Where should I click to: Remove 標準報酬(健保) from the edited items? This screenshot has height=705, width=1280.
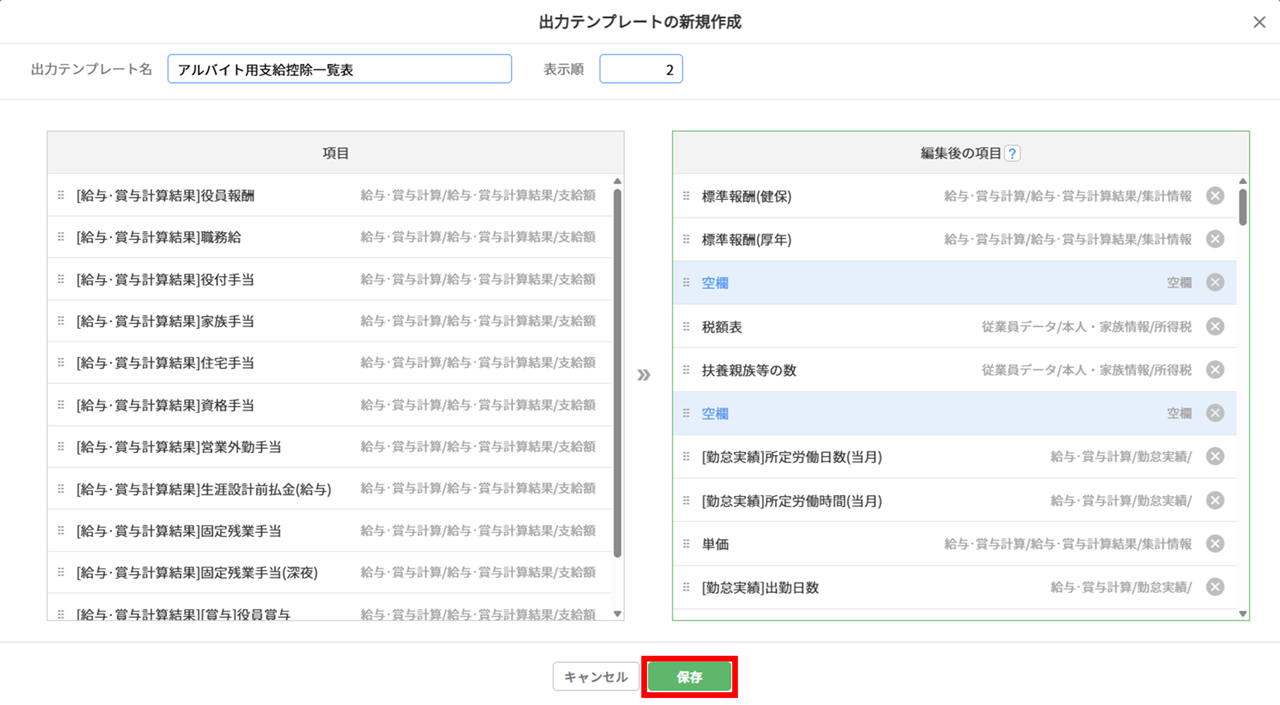pyautogui.click(x=1215, y=196)
